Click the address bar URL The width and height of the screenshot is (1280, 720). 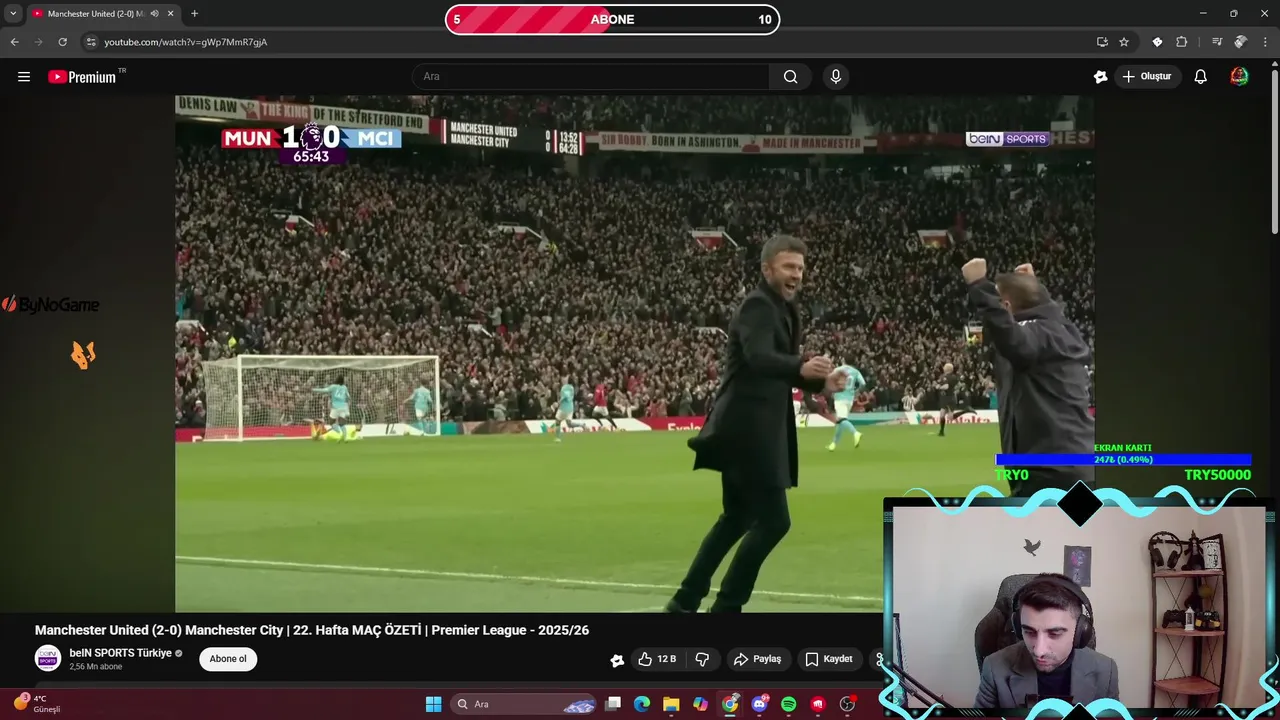[186, 42]
